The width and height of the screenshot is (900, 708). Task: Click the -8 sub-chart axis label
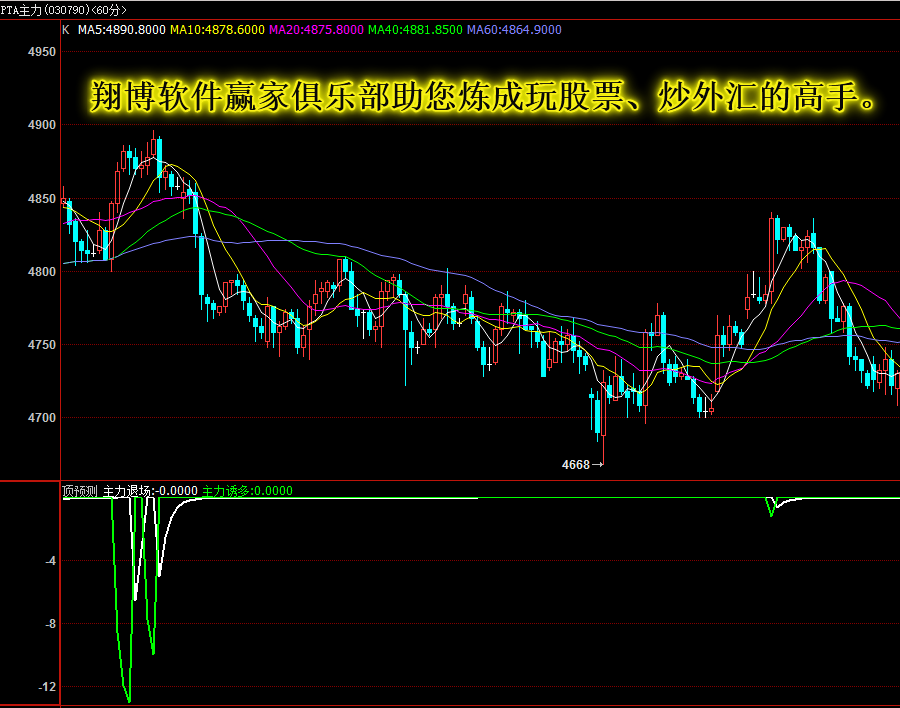click(51, 624)
